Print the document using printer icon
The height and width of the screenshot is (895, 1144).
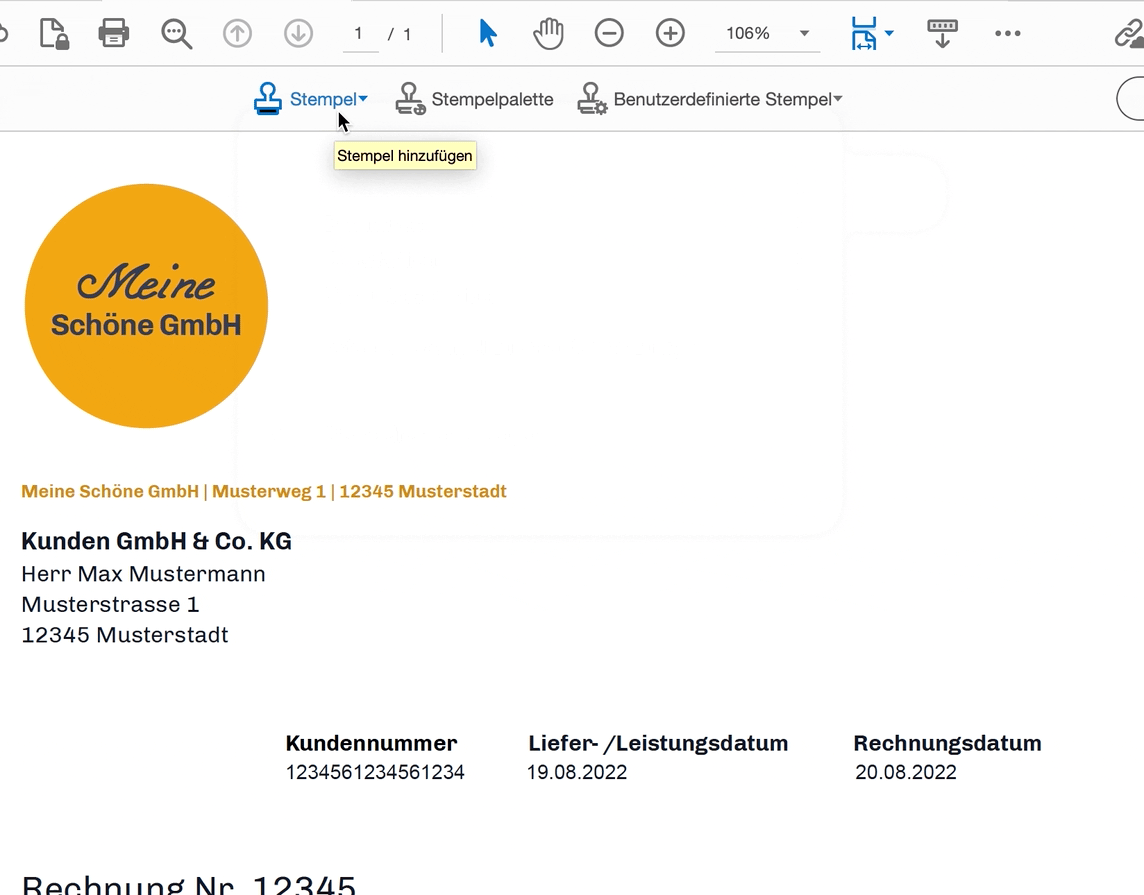(114, 33)
